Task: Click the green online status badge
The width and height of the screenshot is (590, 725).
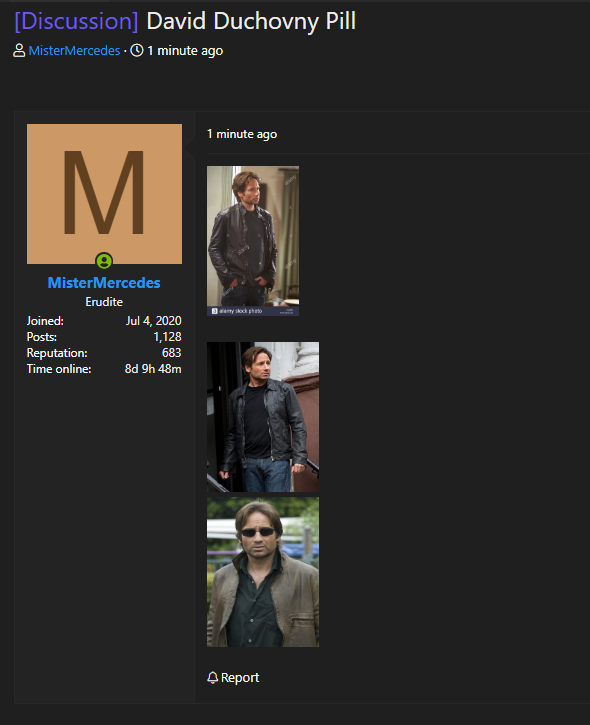Action: coord(104,261)
